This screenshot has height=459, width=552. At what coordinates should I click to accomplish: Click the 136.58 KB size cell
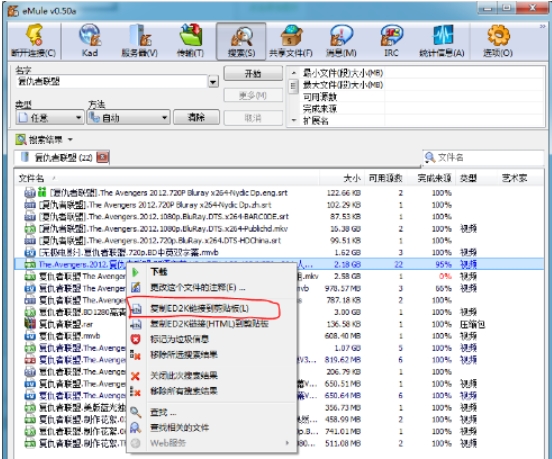coord(344,324)
